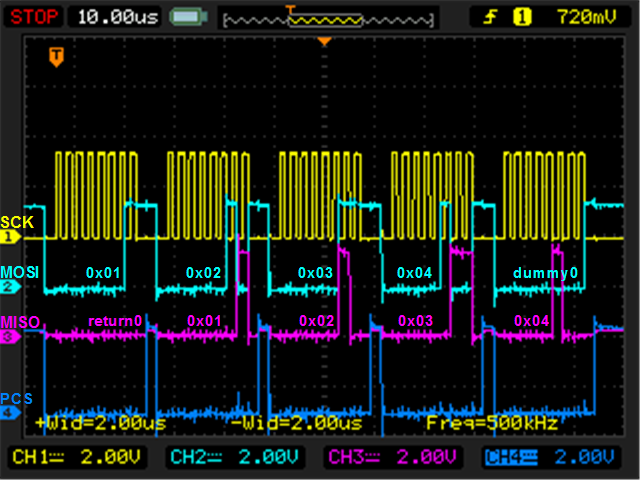The image size is (640, 480).
Task: Click the cyan 0x03 MOSI annotation
Action: coord(316,273)
